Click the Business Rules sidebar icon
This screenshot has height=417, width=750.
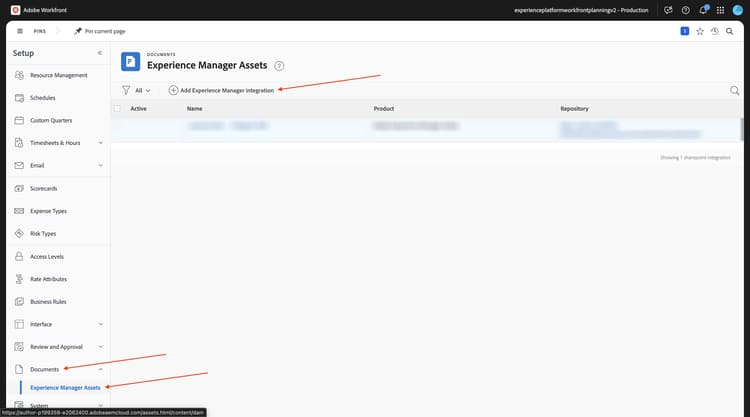click(19, 302)
